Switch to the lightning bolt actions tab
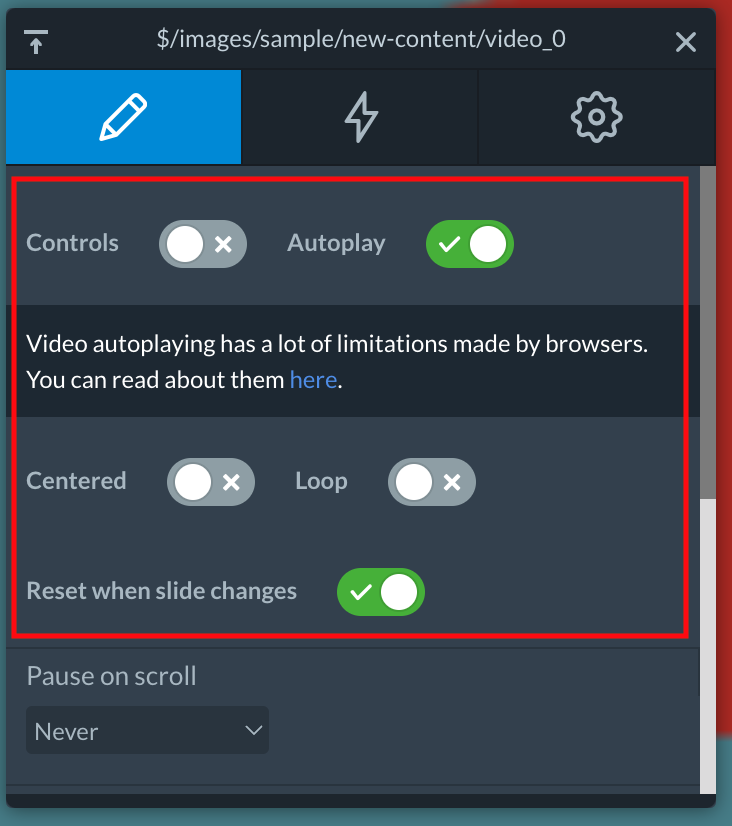Image resolution: width=732 pixels, height=826 pixels. click(361, 117)
